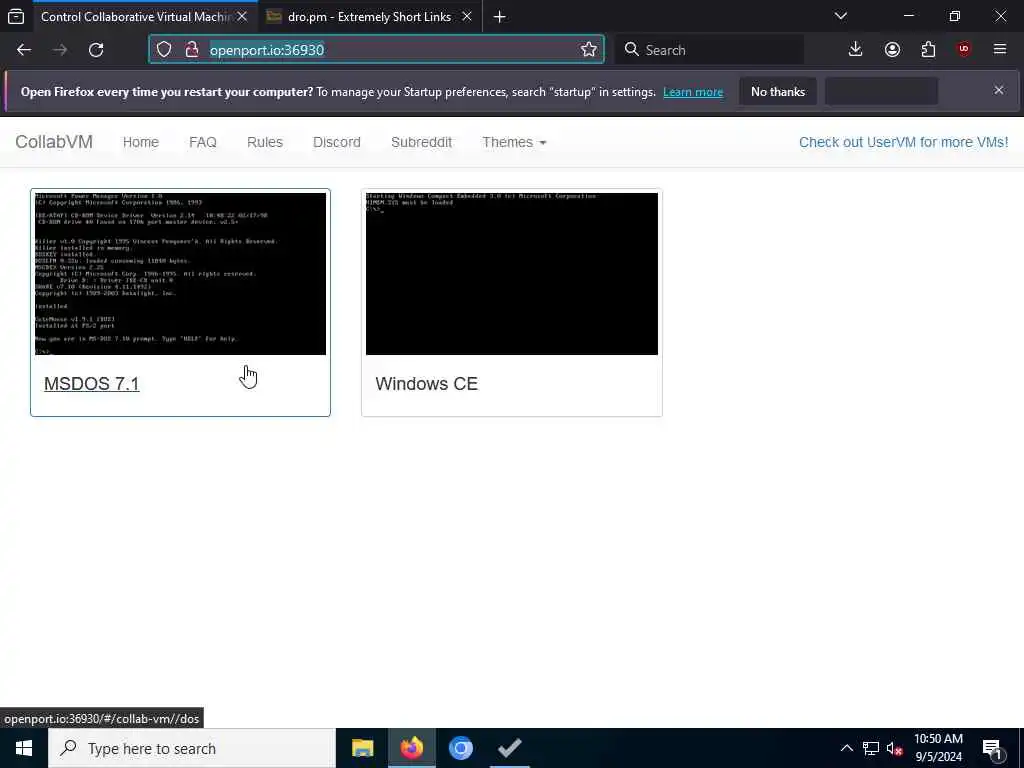Switch to dro.pm Extremely Short Links tab
Viewport: 1024px width, 768px height.
370,17
